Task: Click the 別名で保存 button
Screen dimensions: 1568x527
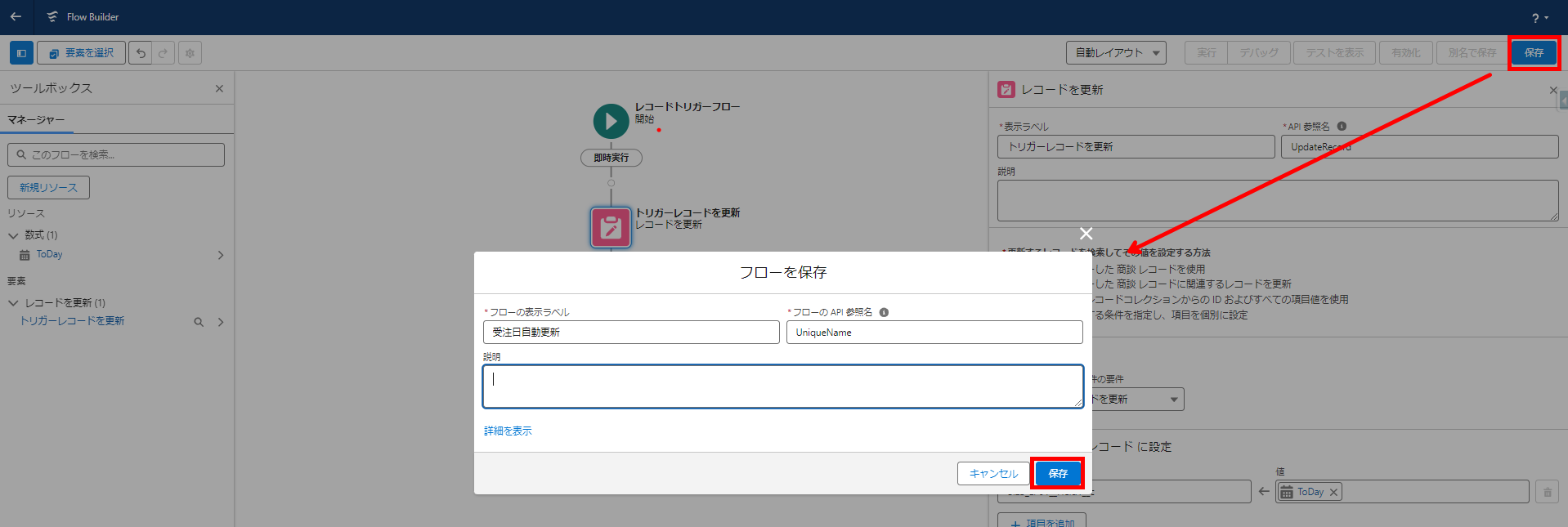Action: click(x=1472, y=53)
